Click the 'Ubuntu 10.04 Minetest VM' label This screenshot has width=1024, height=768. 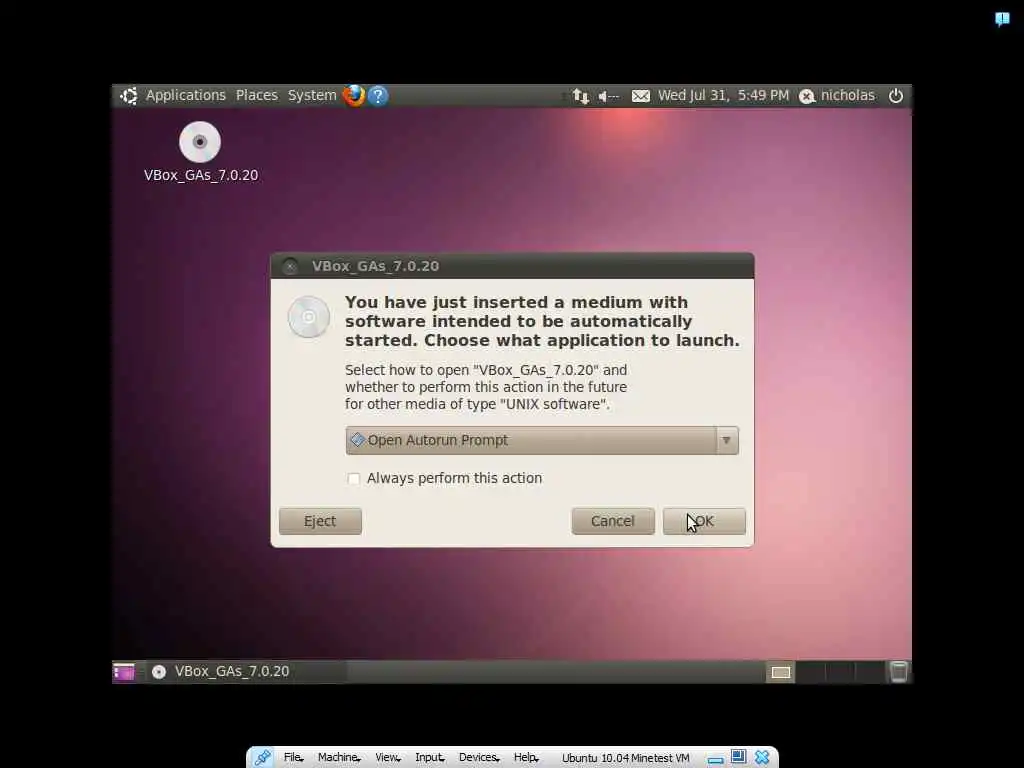pos(626,758)
